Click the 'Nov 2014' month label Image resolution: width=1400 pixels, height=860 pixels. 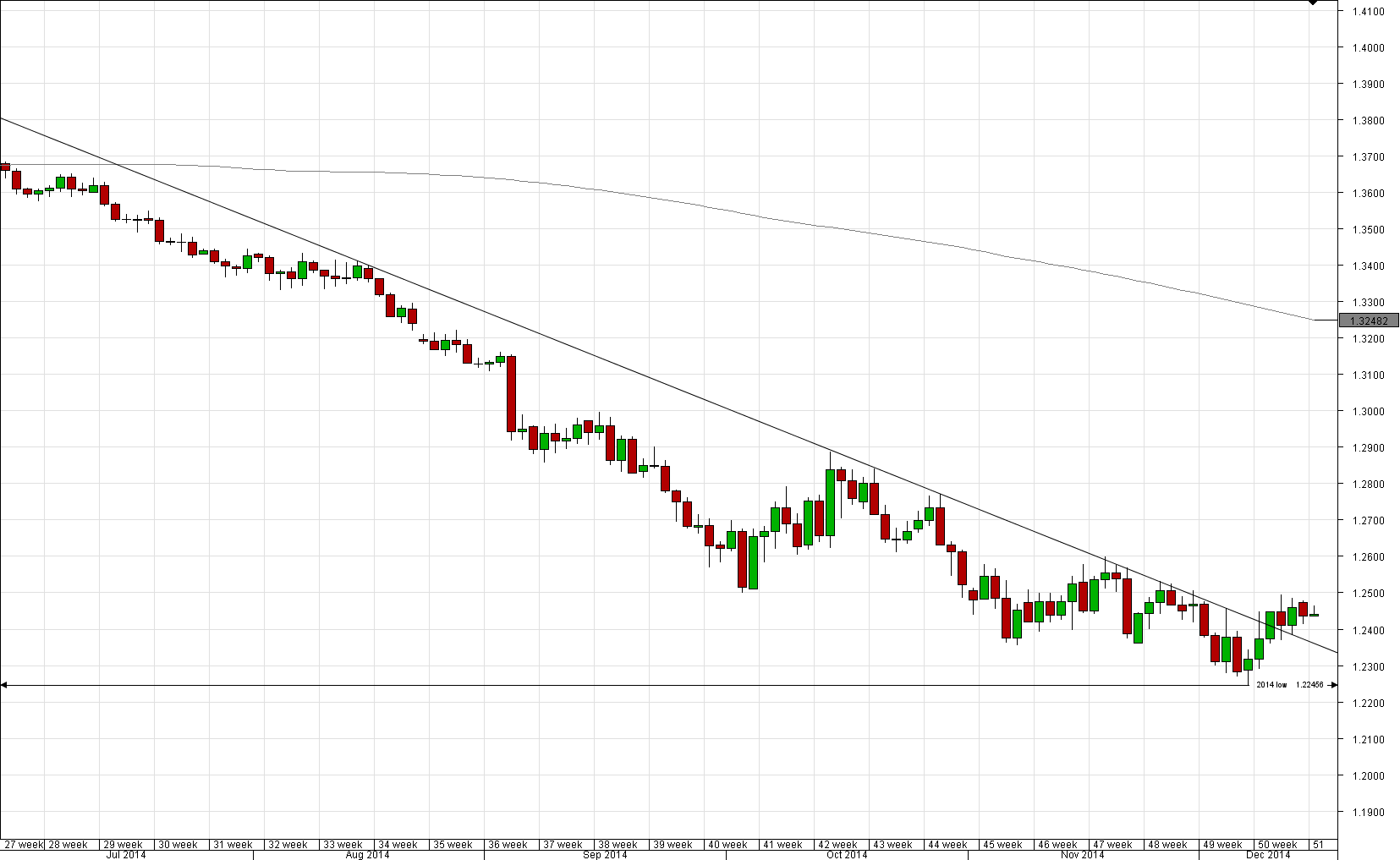pos(1082,855)
